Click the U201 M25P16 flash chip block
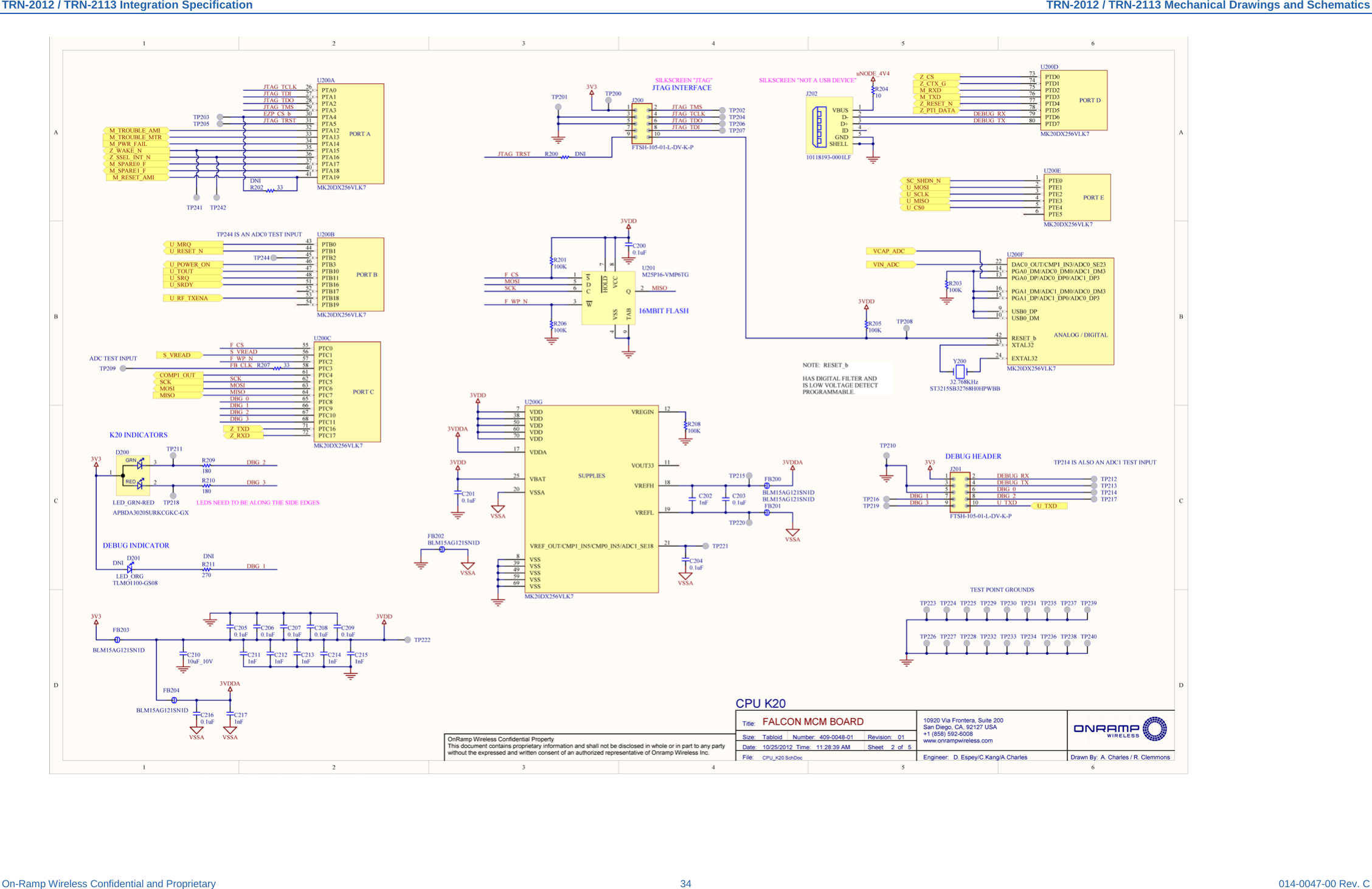Image resolution: width=1372 pixels, height=889 pixels. (x=608, y=297)
